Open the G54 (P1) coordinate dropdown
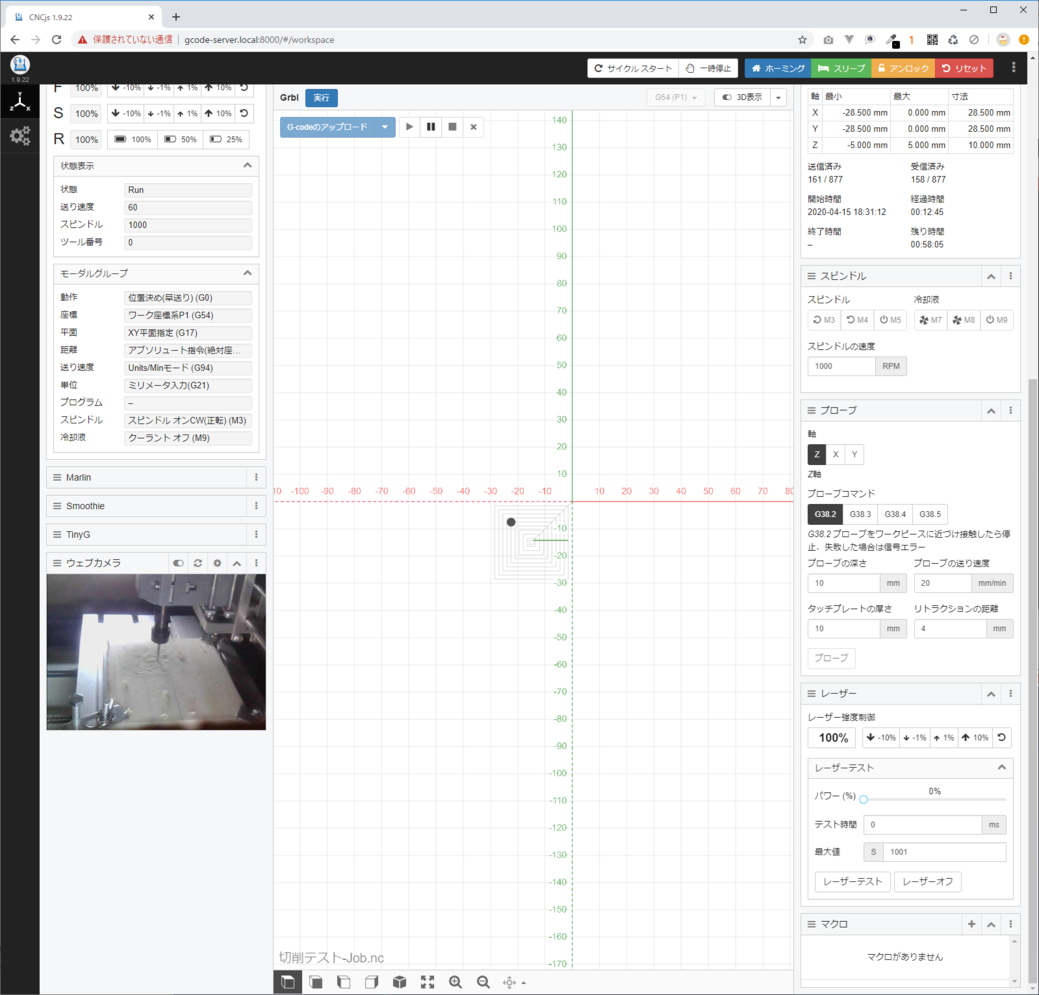 click(x=677, y=98)
